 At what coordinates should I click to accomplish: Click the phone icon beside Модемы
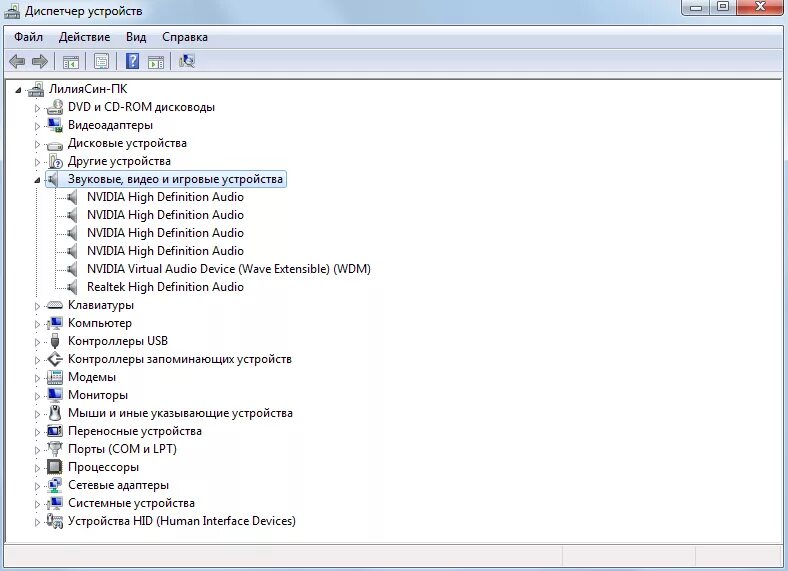(x=55, y=377)
